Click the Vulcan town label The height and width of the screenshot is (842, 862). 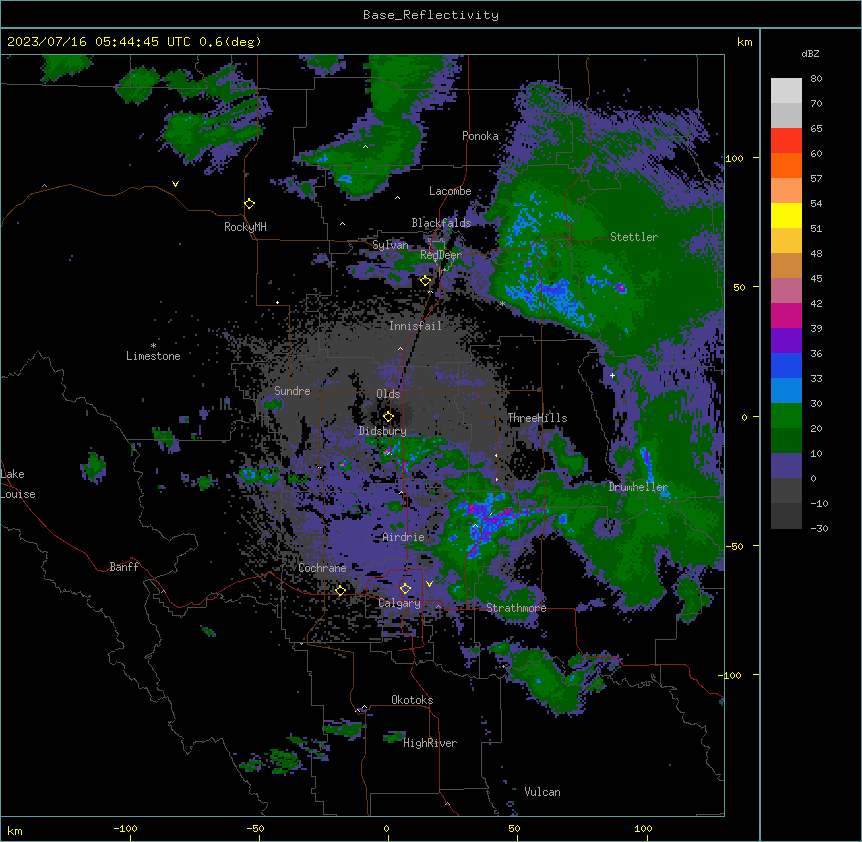(542, 792)
